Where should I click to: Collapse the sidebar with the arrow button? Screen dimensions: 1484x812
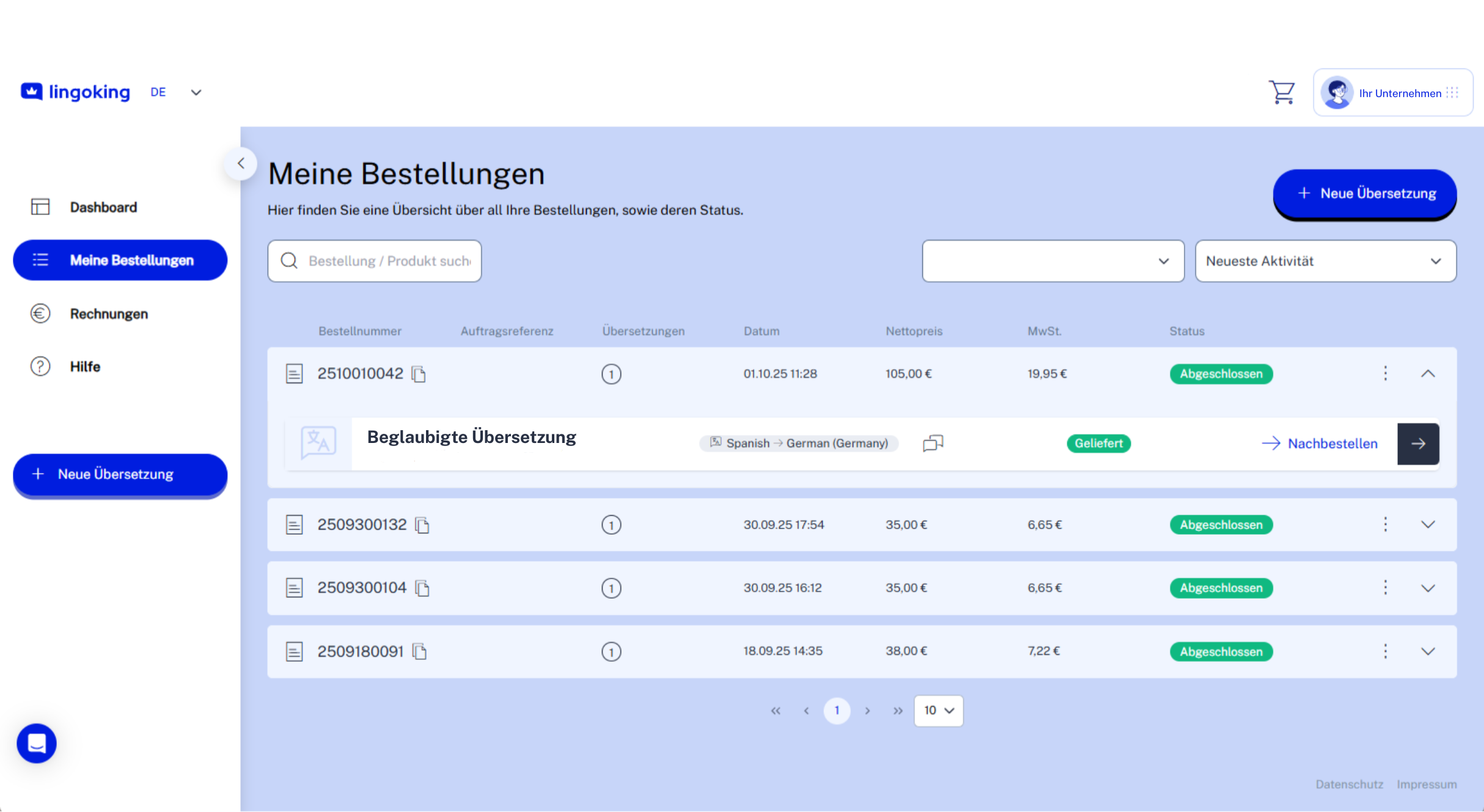pos(241,163)
